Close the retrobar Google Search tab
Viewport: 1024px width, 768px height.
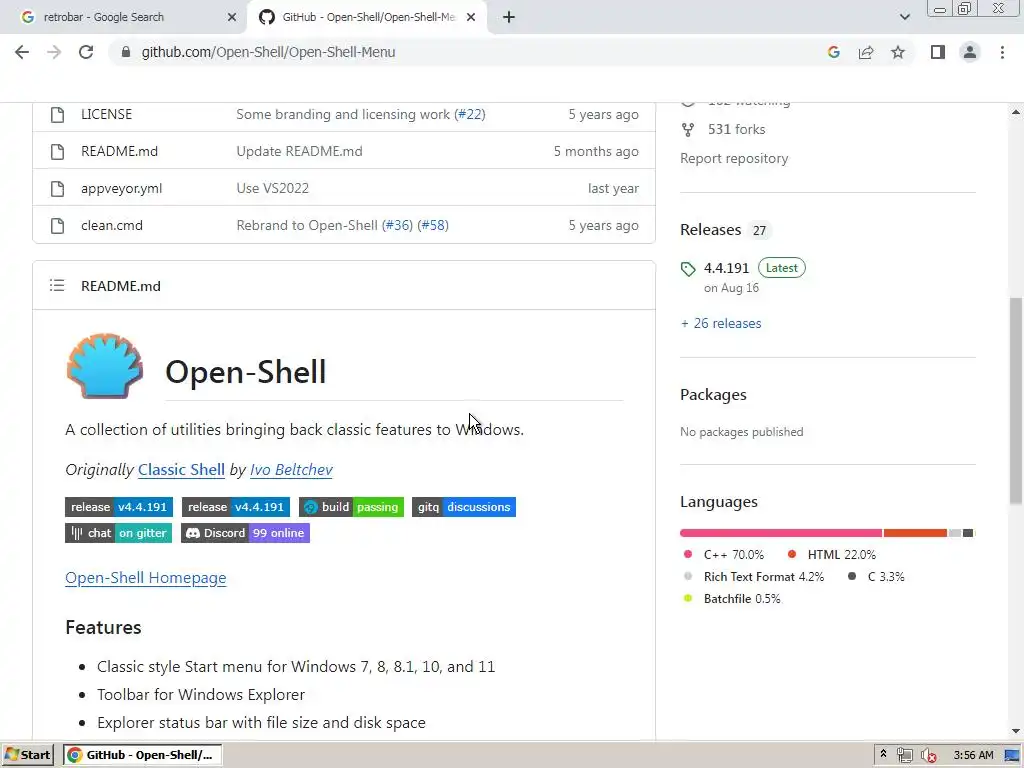pyautogui.click(x=232, y=17)
